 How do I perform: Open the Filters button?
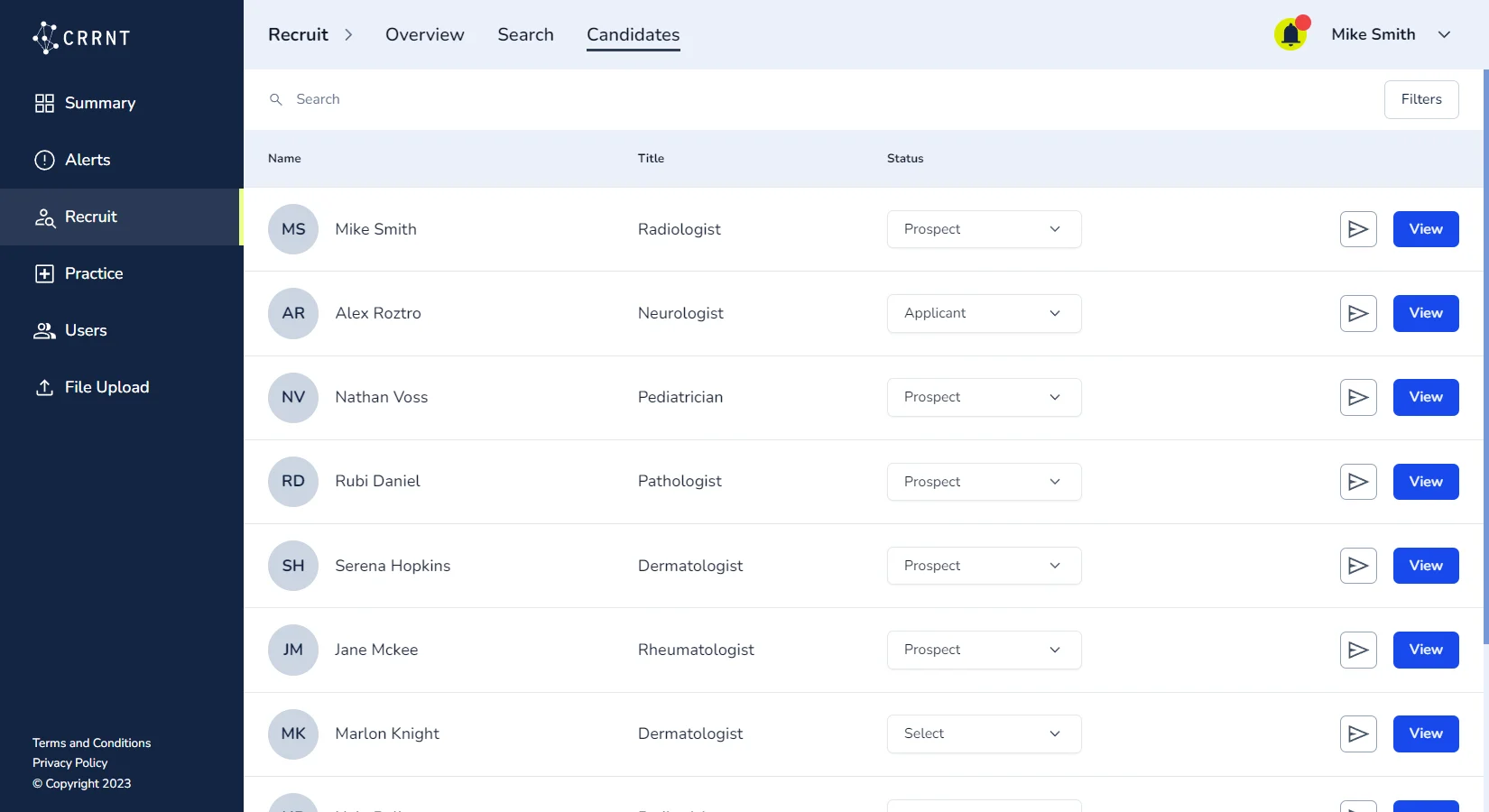pyautogui.click(x=1420, y=99)
